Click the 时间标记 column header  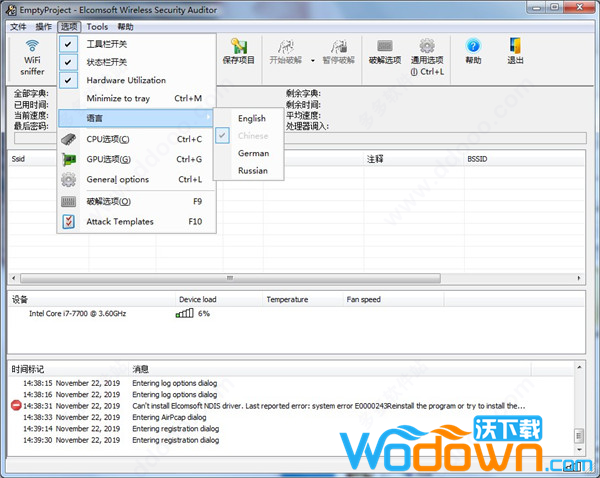point(69,369)
